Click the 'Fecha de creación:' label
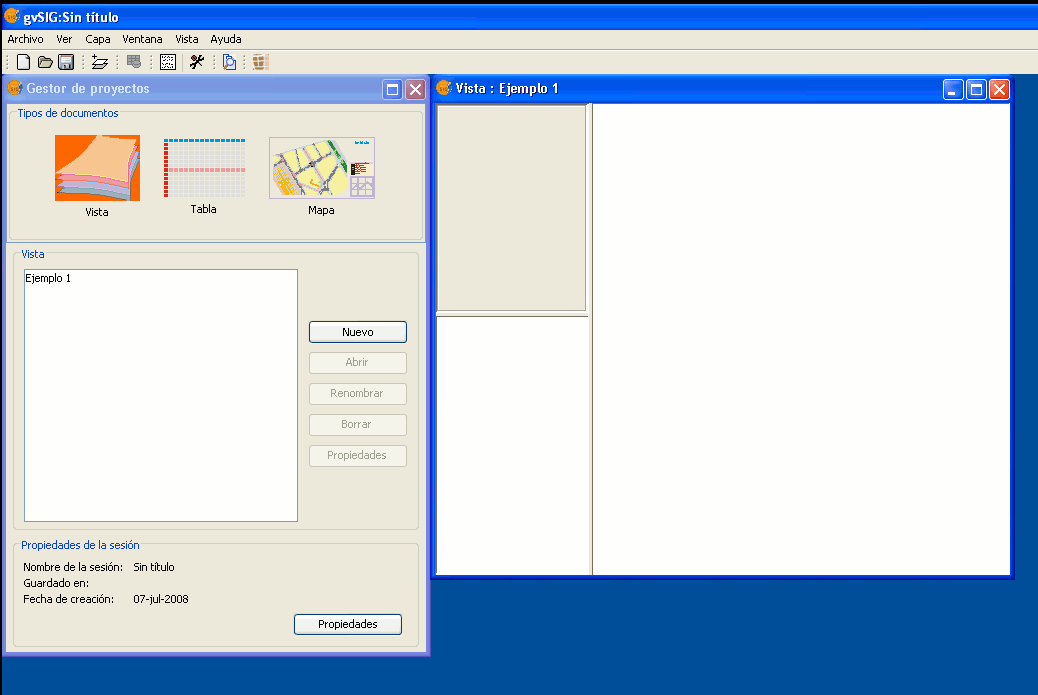Viewport: 1038px width, 695px height. pos(69,600)
